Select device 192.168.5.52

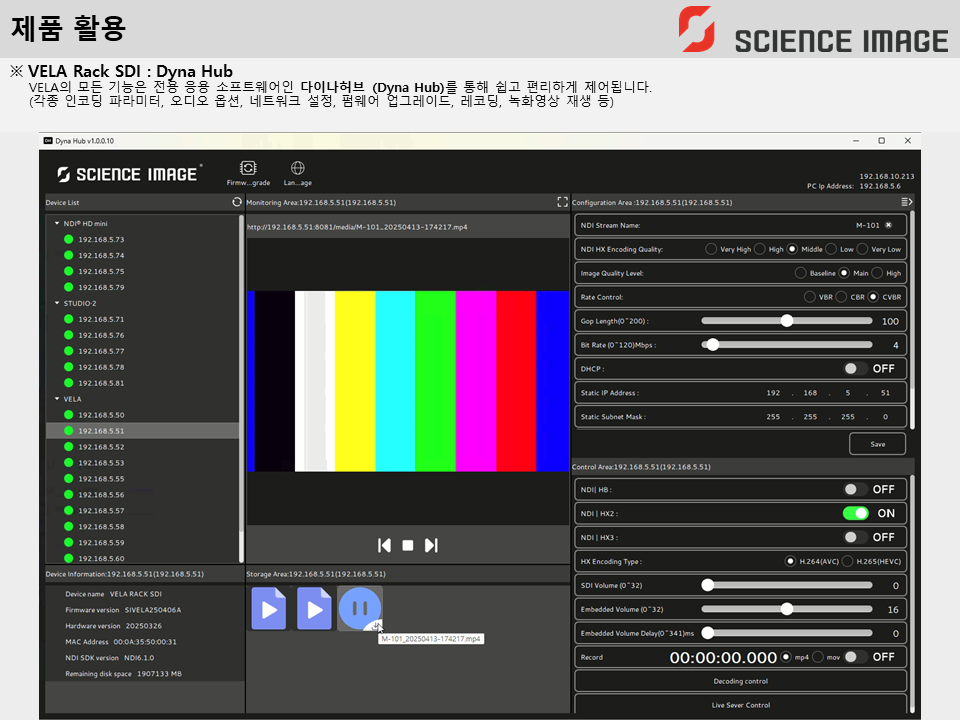[101, 447]
